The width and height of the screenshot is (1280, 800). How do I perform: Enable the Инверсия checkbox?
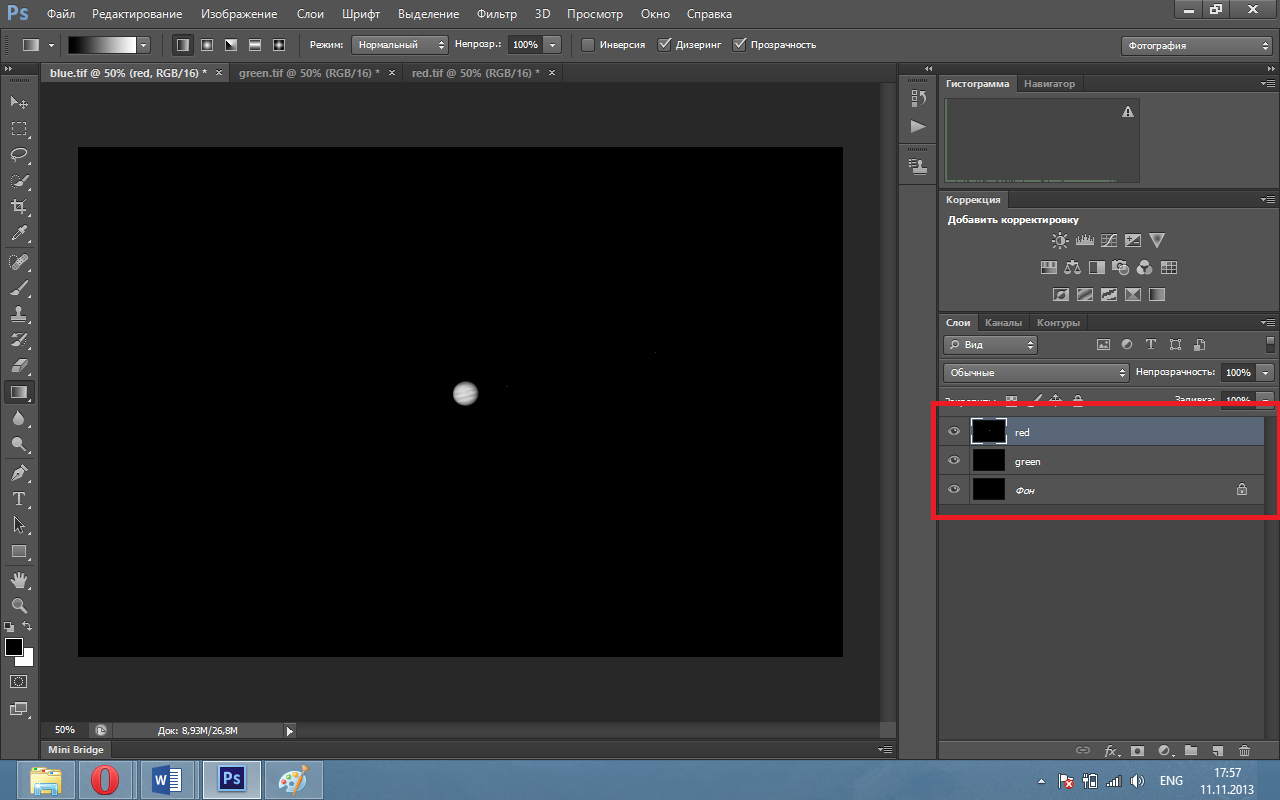click(x=588, y=45)
